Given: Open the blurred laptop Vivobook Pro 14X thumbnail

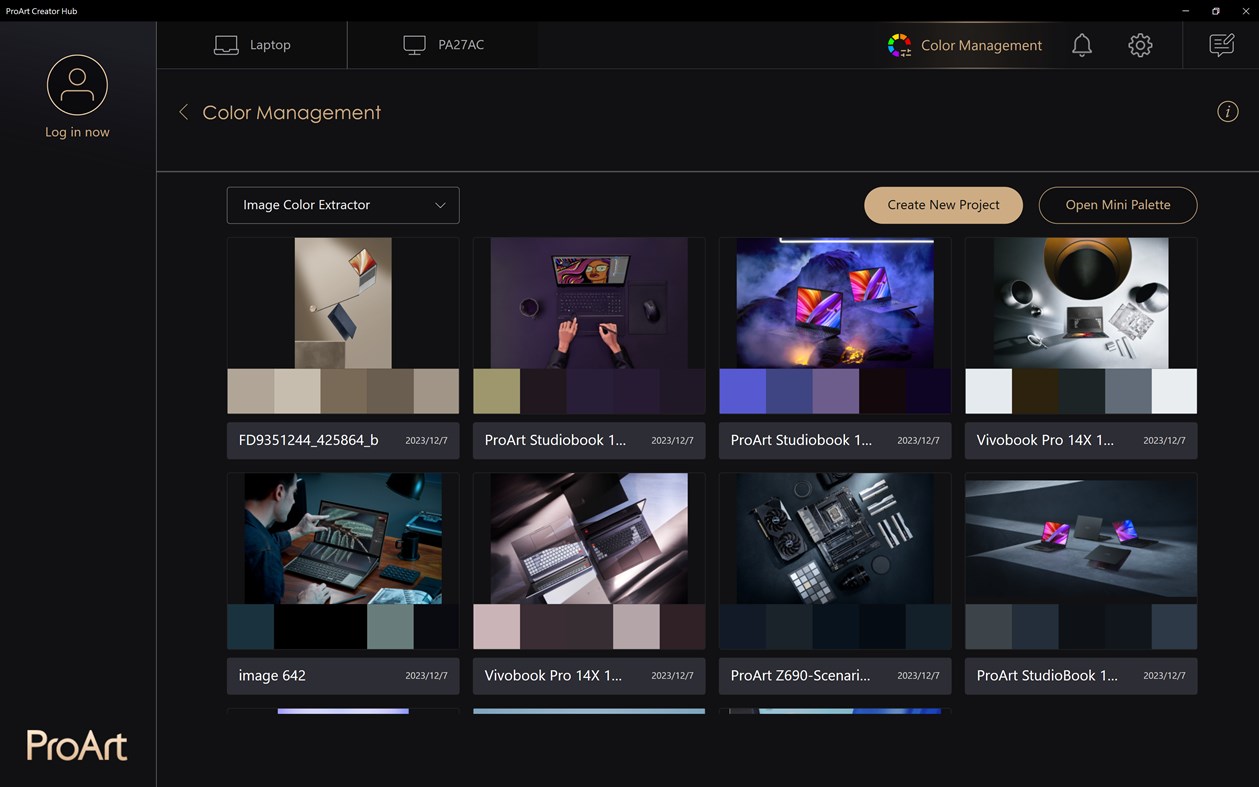Looking at the screenshot, I should (x=589, y=539).
